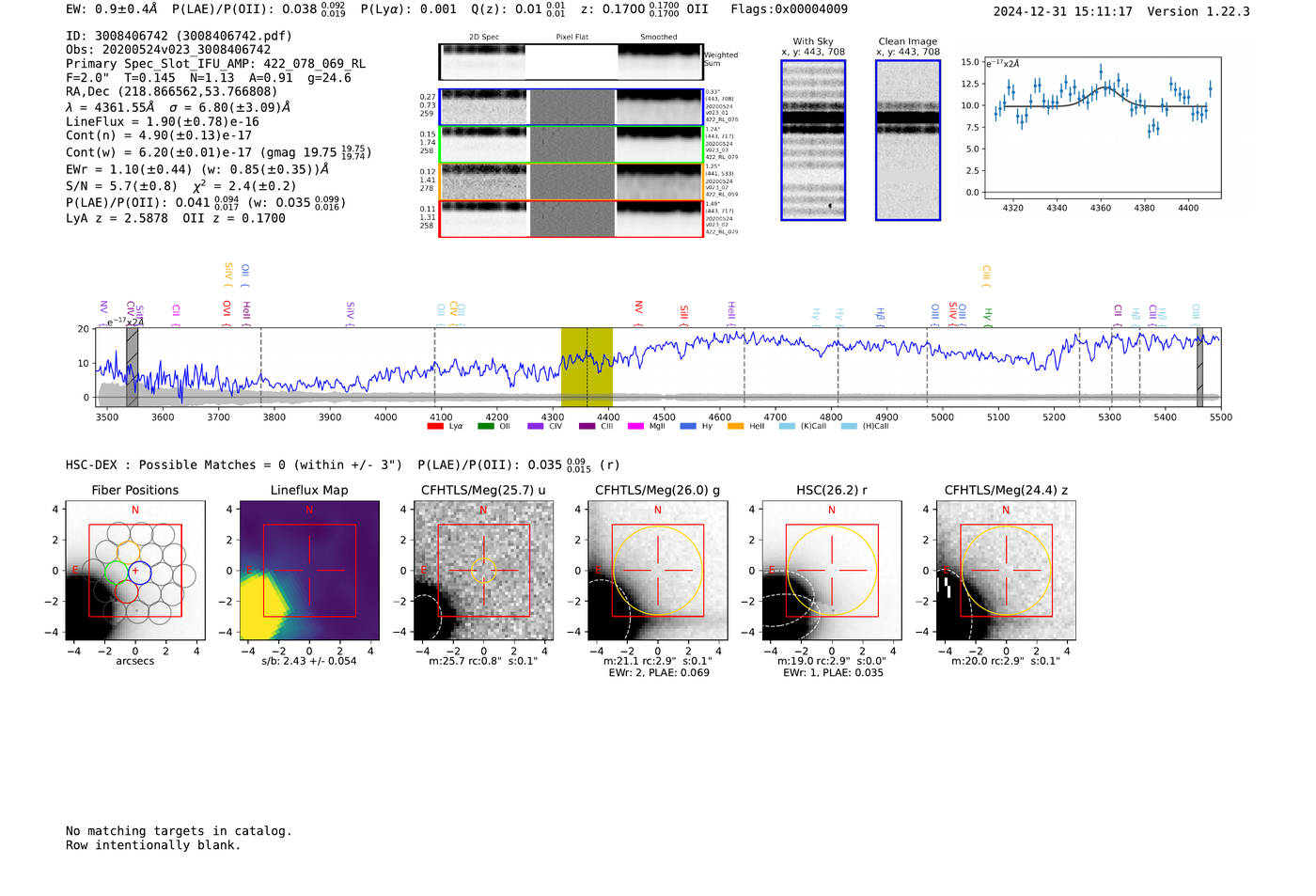
Task: Click the hatched gray band near 5460 Å
Action: (1199, 367)
